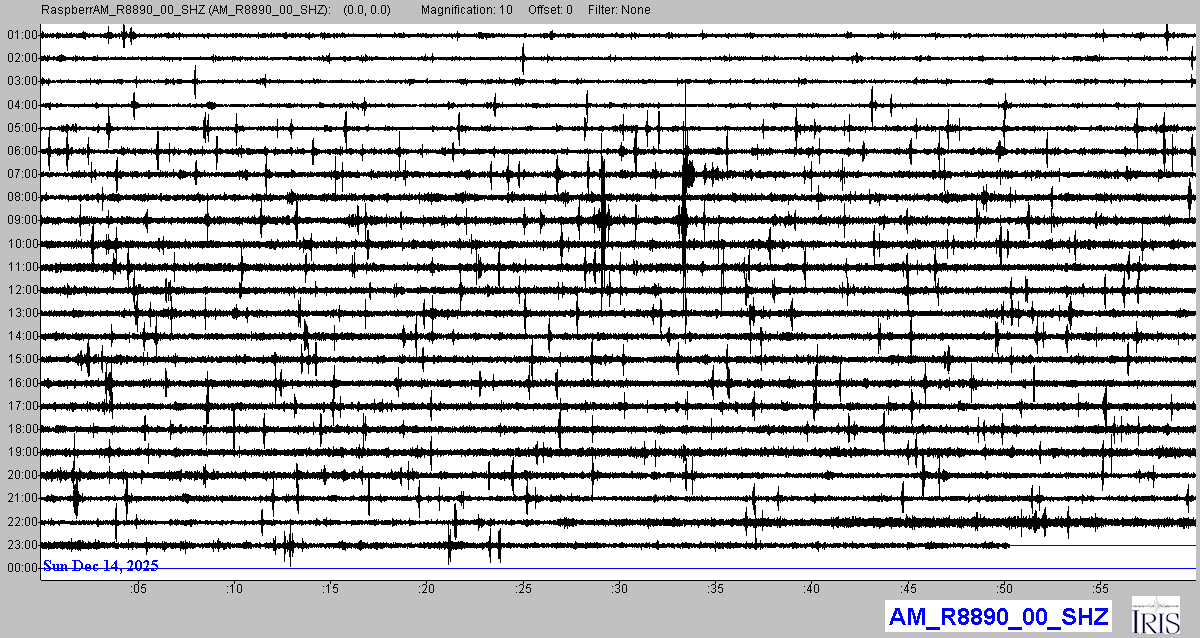The height and width of the screenshot is (638, 1200).
Task: Select the 16:00 hour trace label
Action: pyautogui.click(x=21, y=383)
